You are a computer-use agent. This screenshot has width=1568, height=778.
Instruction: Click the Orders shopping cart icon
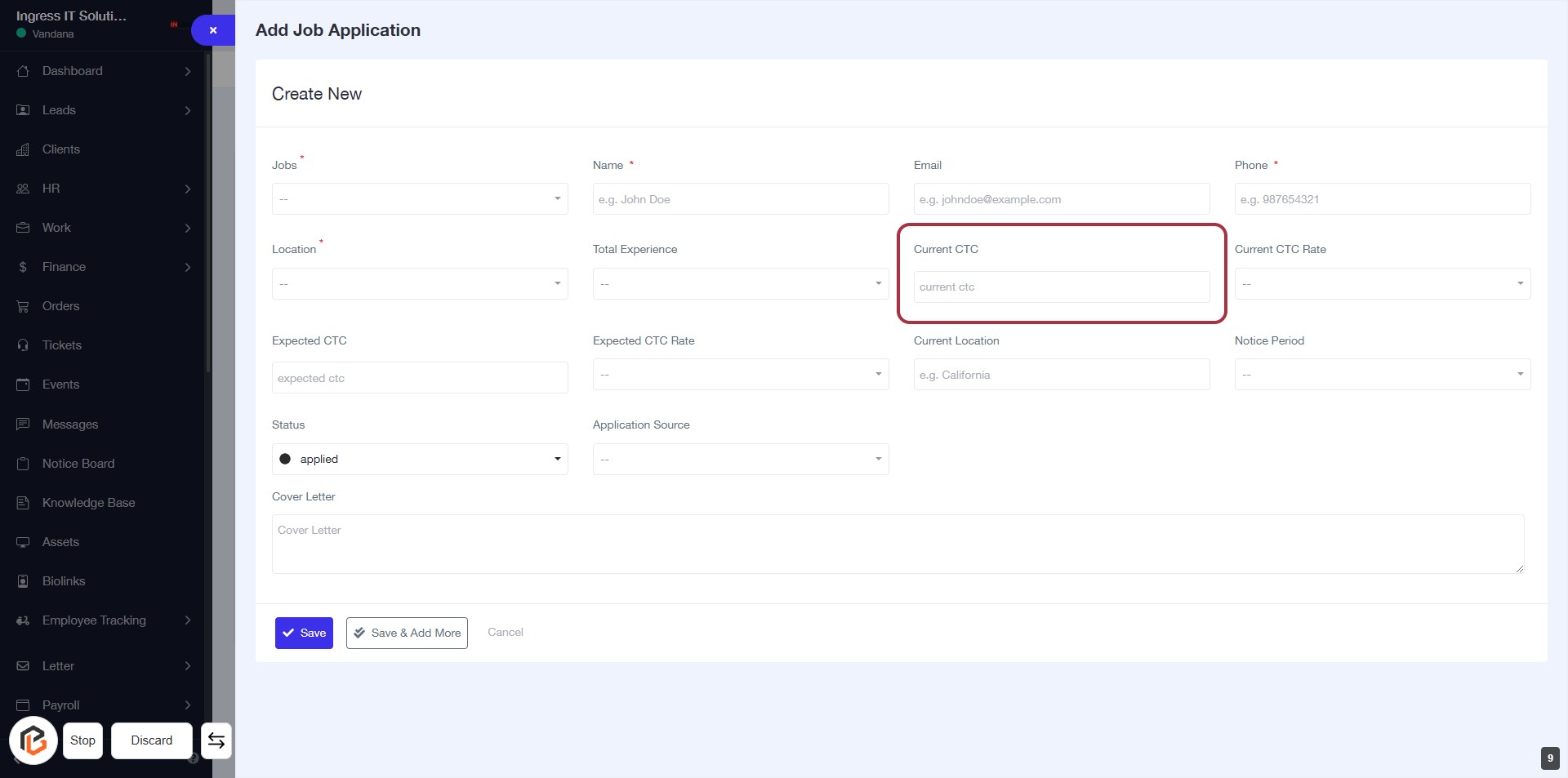click(x=23, y=306)
